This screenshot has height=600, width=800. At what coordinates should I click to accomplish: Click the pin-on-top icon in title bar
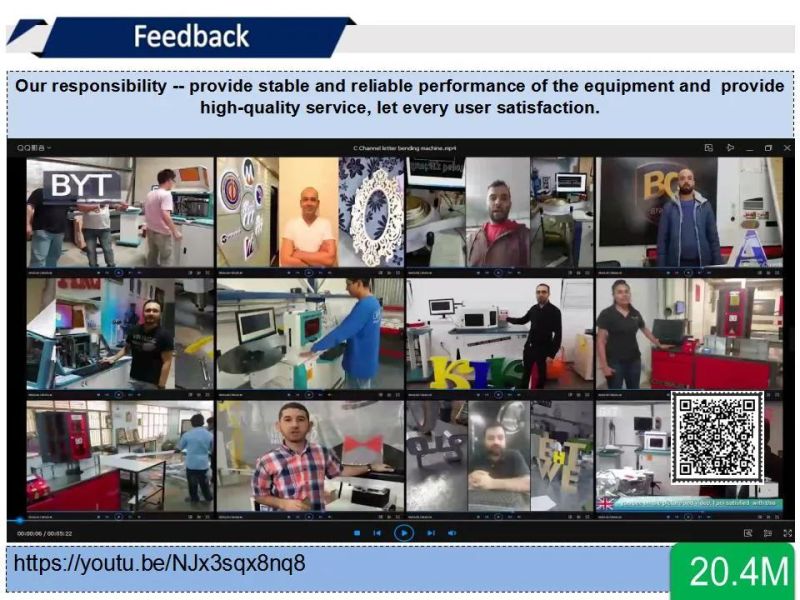pos(730,148)
